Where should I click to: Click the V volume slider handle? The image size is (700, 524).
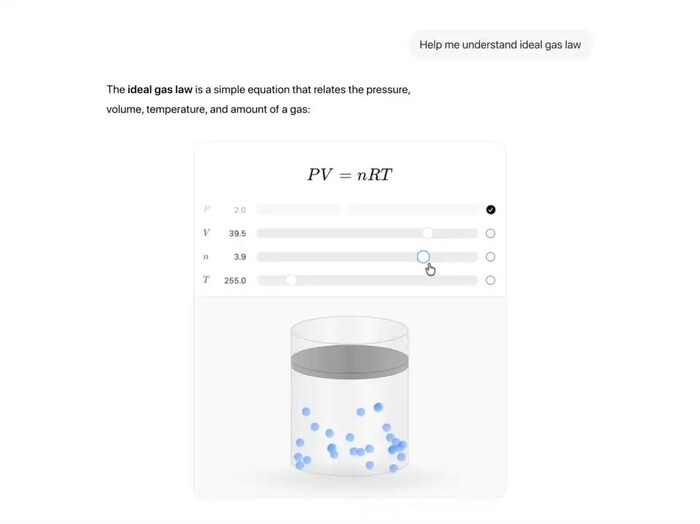coord(427,233)
